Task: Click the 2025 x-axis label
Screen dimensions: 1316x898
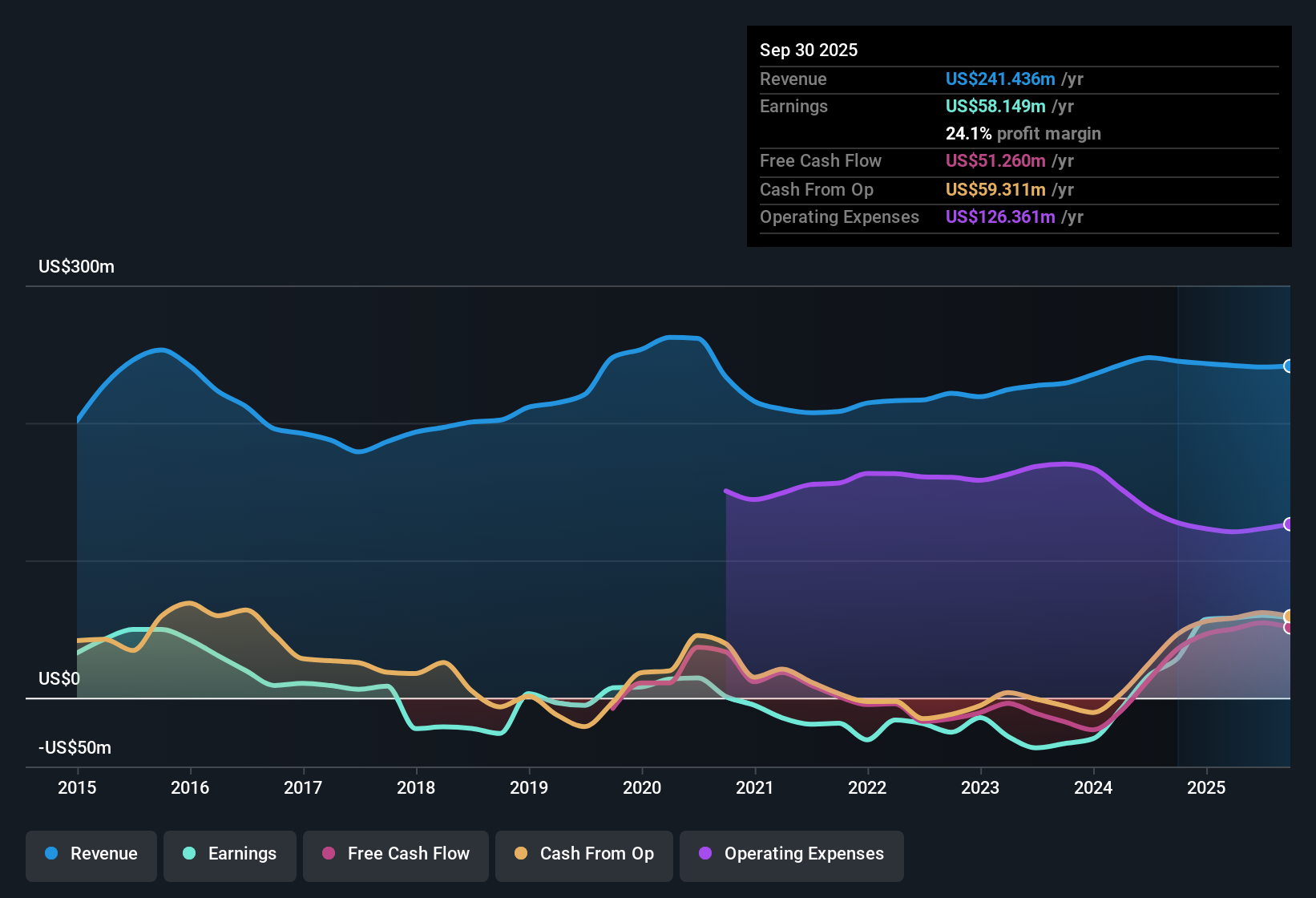Action: tap(1206, 787)
